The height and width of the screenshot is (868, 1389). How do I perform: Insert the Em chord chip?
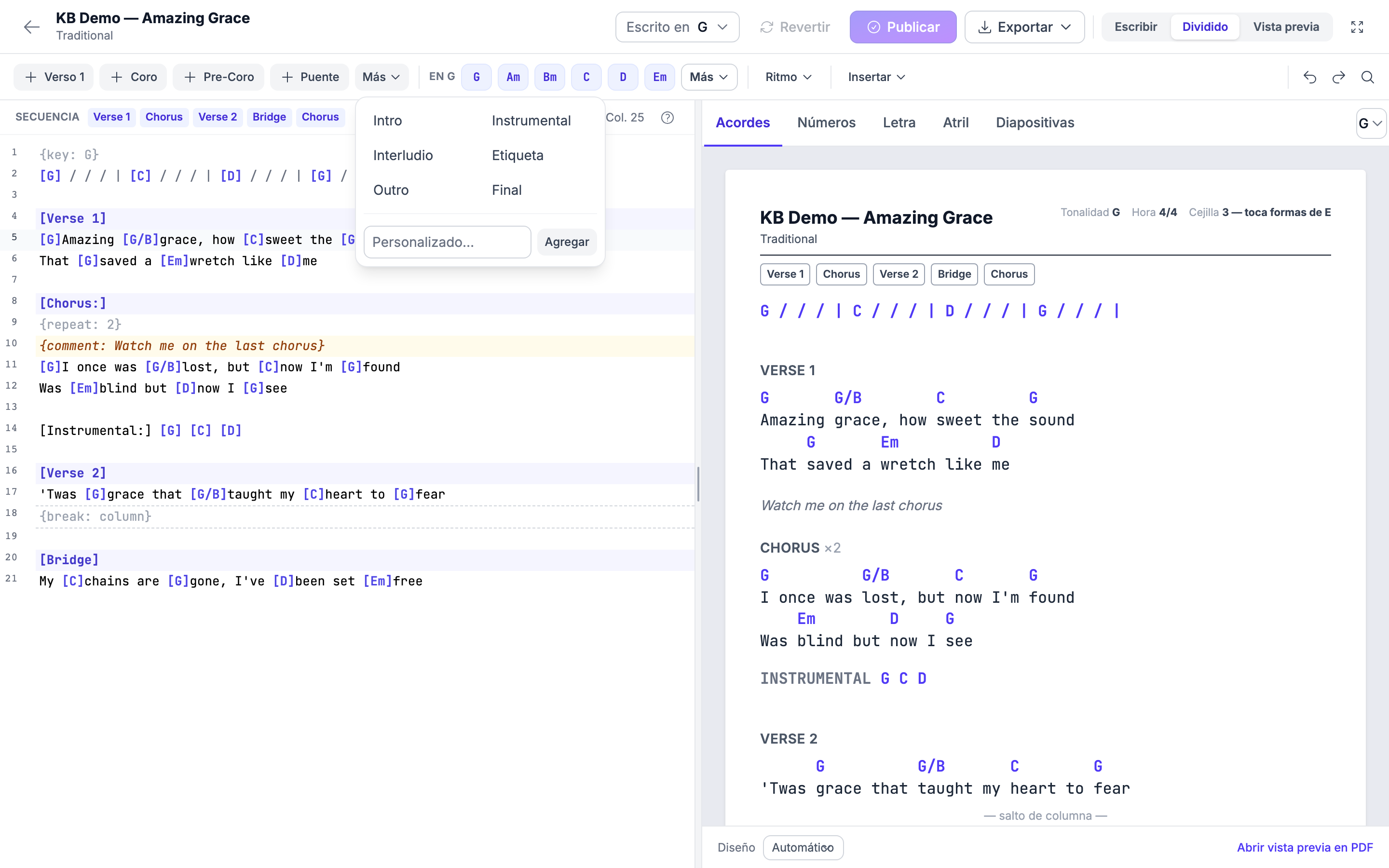coord(659,77)
